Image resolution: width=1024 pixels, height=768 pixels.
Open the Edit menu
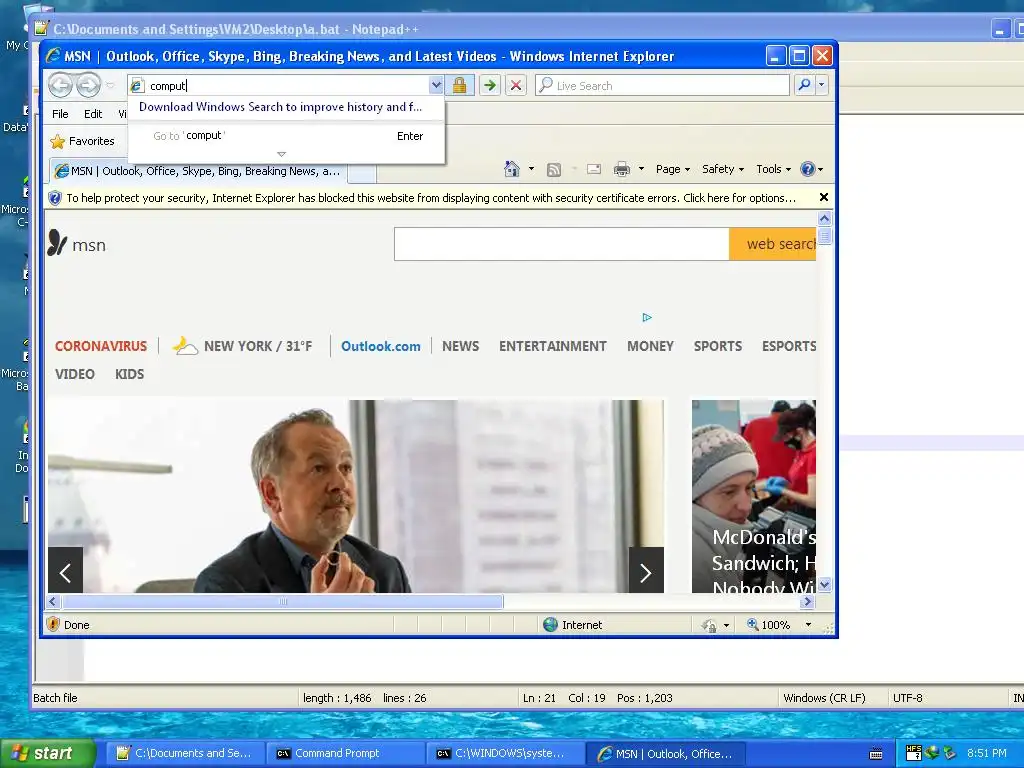(93, 114)
